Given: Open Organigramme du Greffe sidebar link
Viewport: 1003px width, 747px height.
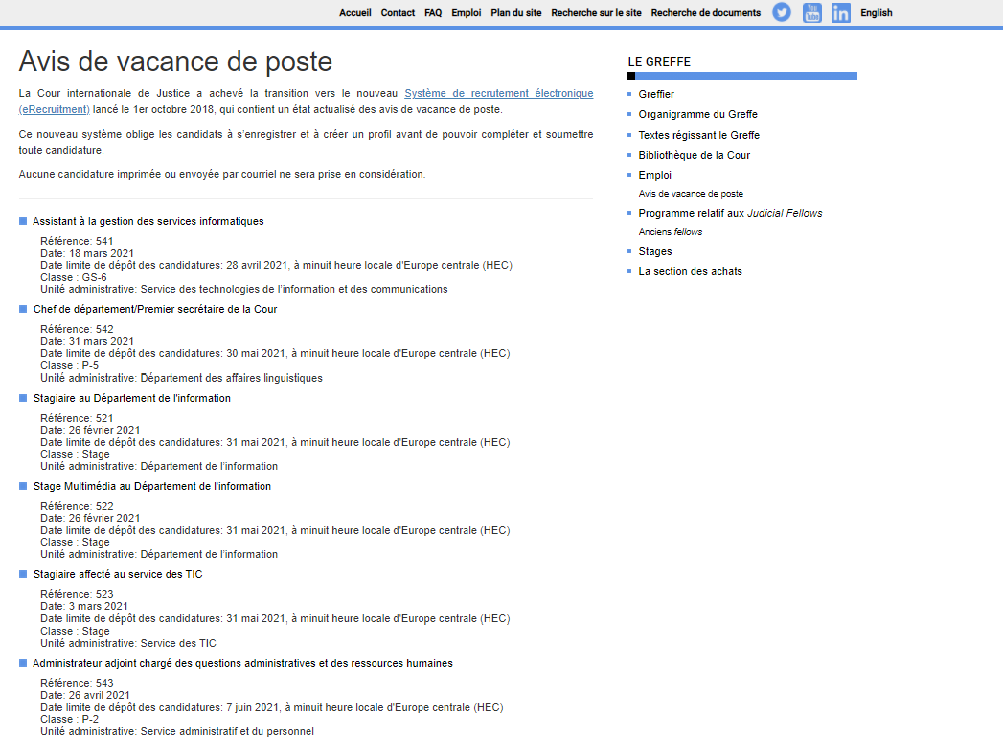Looking at the screenshot, I should 698,114.
